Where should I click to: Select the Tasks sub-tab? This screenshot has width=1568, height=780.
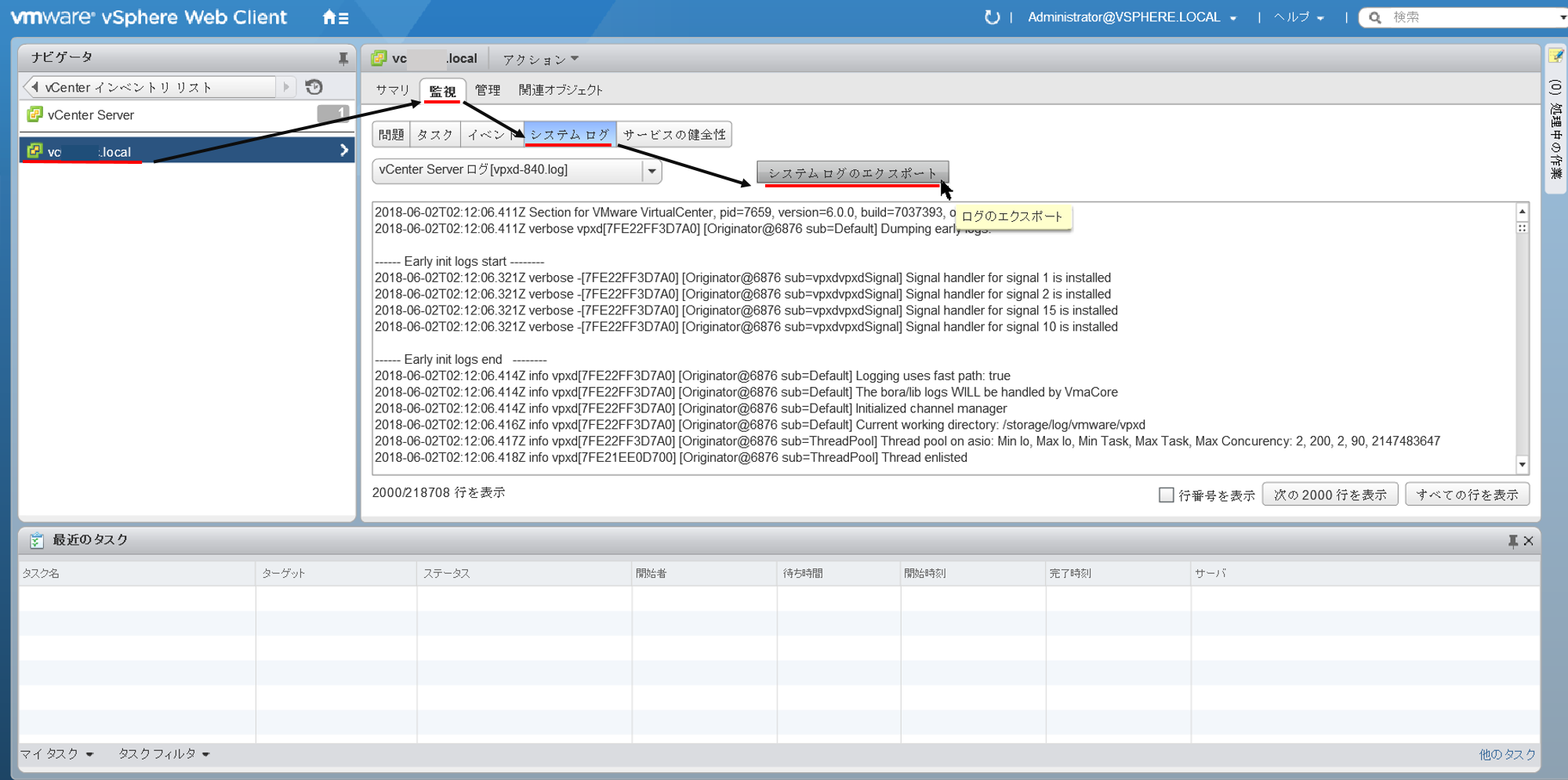coord(435,135)
